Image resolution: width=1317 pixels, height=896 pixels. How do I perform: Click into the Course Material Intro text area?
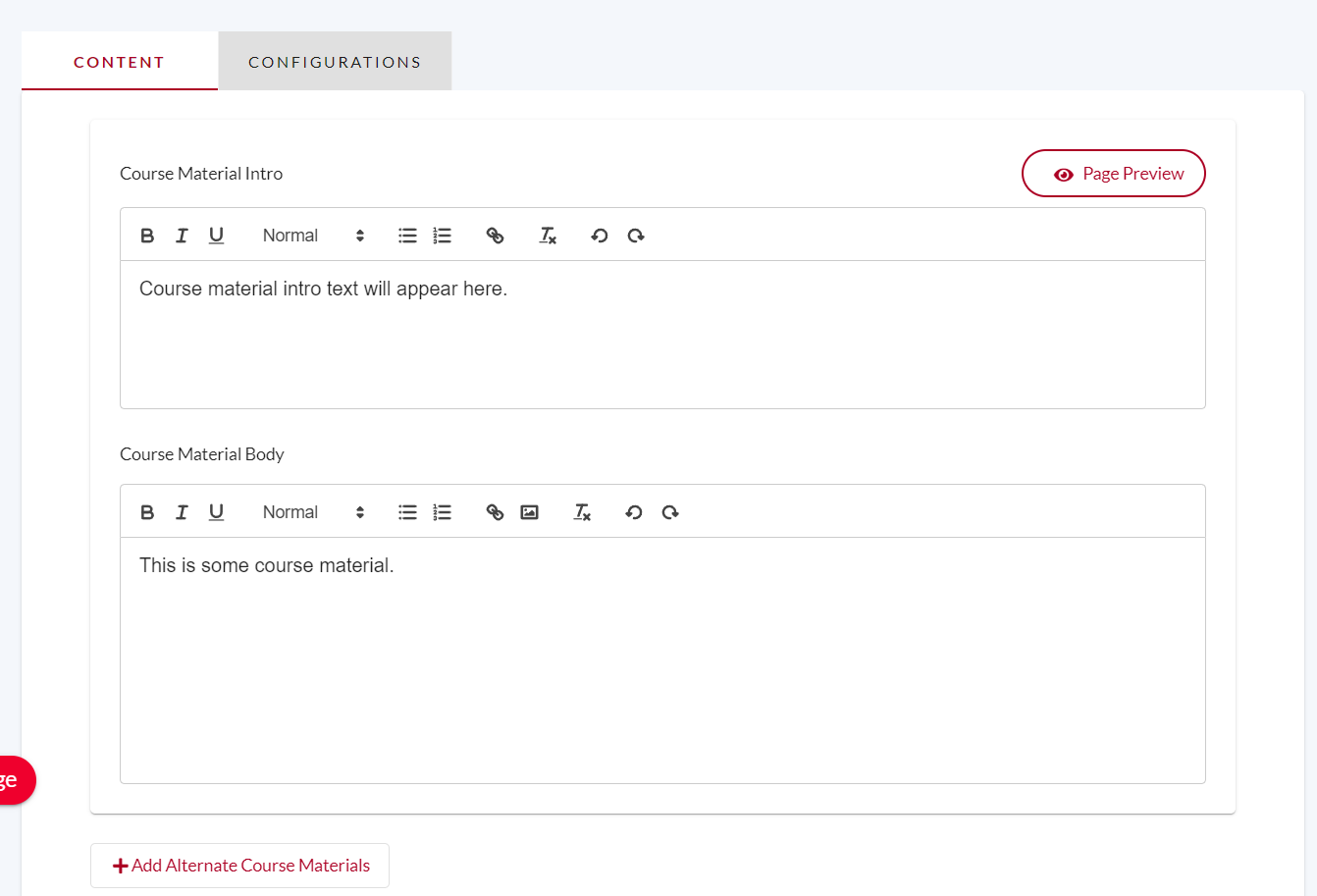[662, 334]
